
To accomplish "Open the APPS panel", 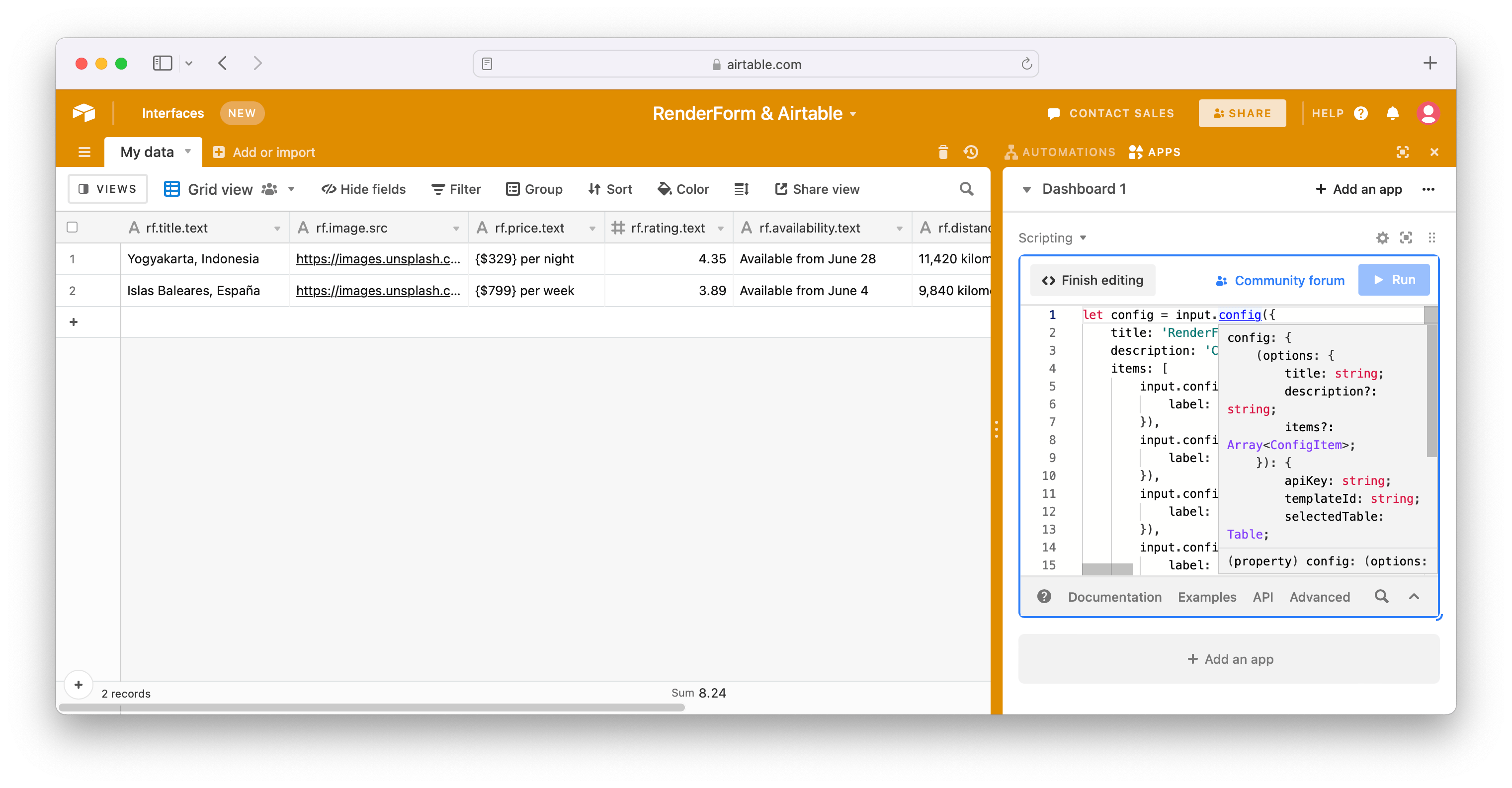I will [1155, 153].
